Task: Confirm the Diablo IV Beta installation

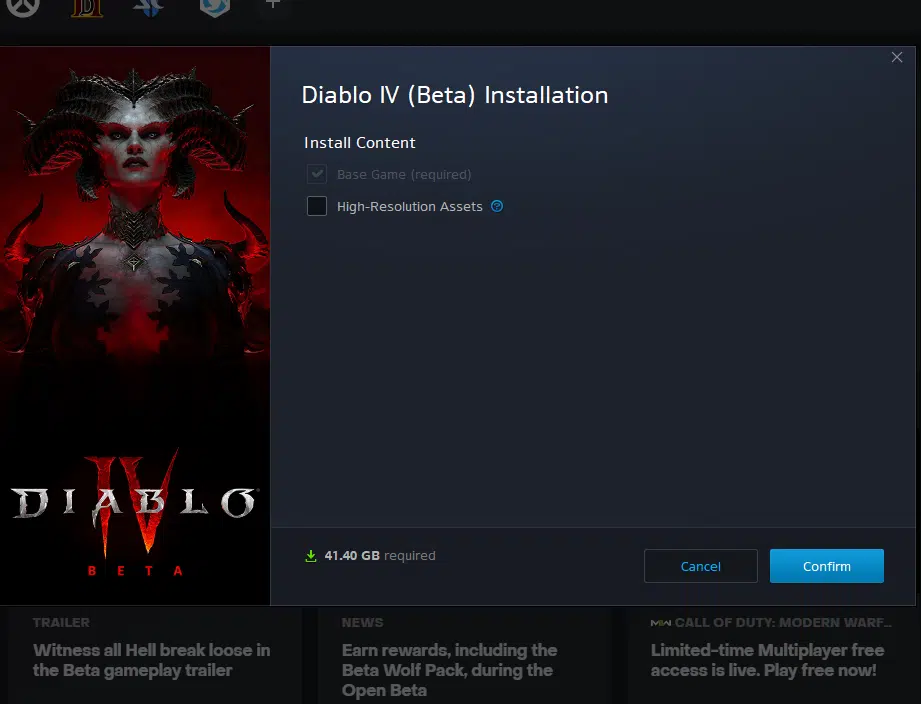Action: click(x=826, y=566)
